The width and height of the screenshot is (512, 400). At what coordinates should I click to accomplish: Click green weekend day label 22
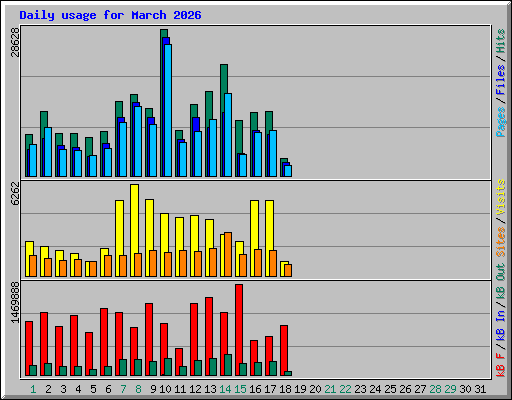coord(345,389)
